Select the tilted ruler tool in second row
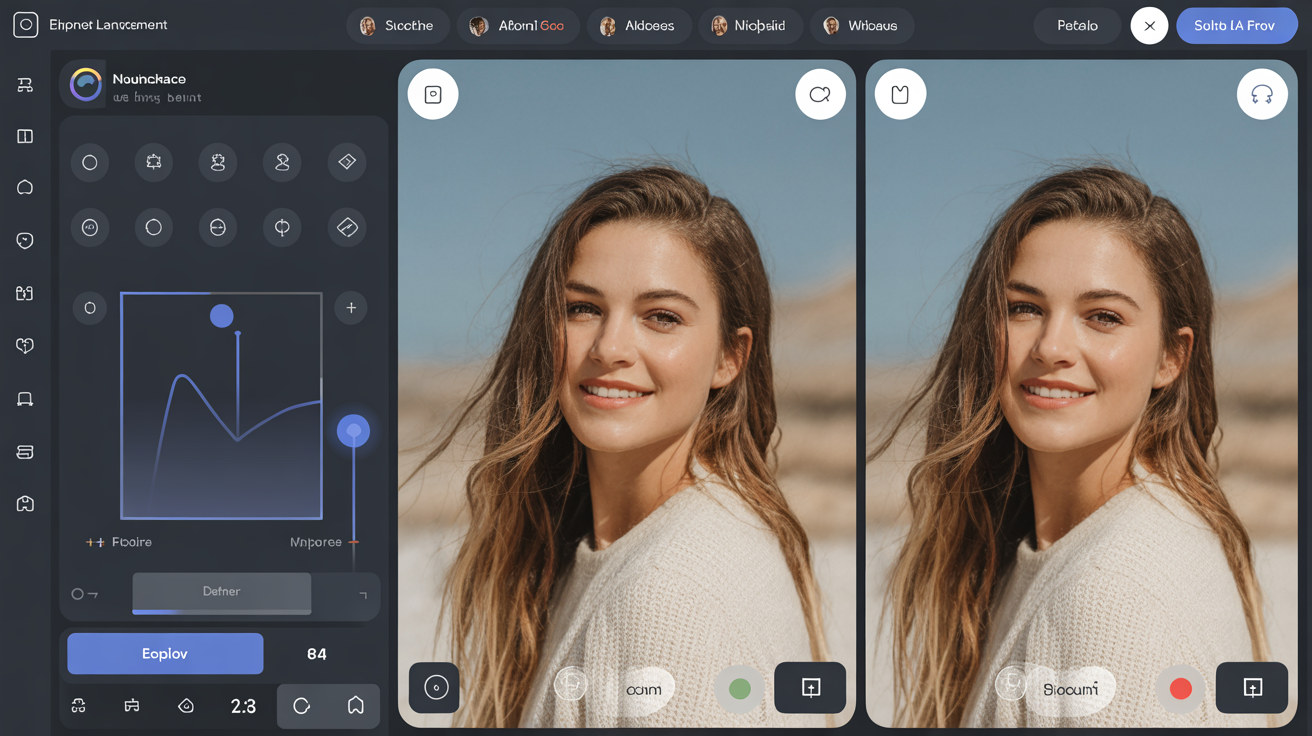The image size is (1312, 736). pyautogui.click(x=347, y=228)
